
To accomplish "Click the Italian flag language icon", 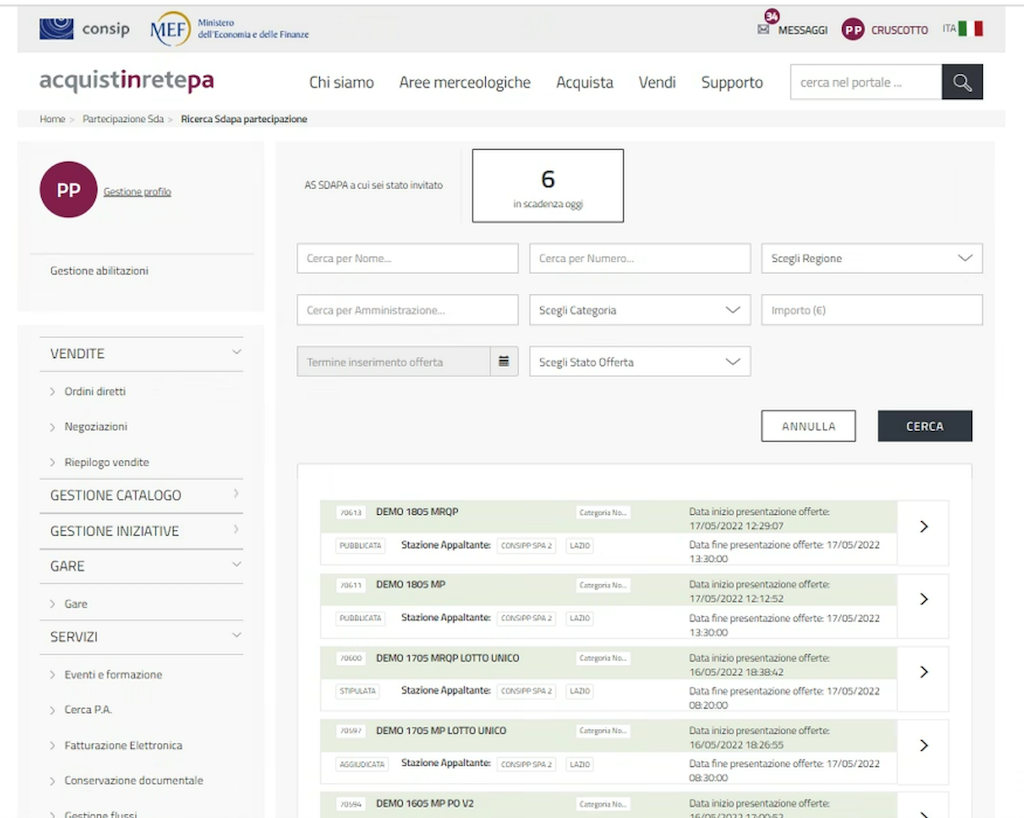I will (969, 29).
